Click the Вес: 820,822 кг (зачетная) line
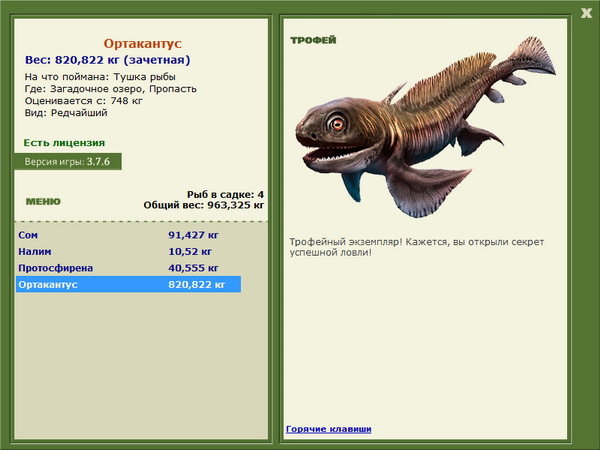 point(108,60)
